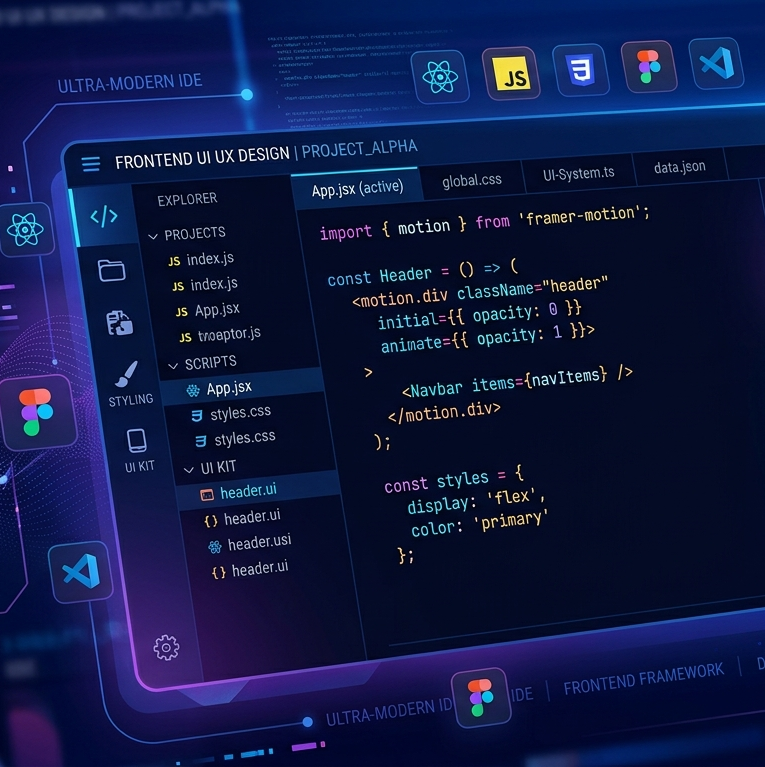
Task: Click the CSS3 shield icon at top
Action: coord(581,70)
